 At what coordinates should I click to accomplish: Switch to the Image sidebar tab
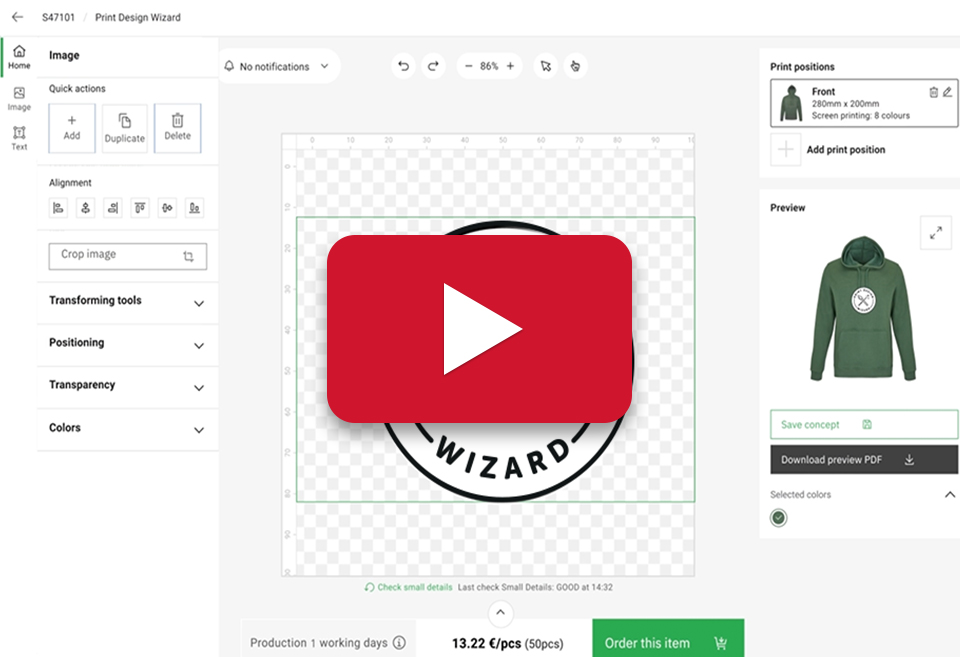pos(19,99)
